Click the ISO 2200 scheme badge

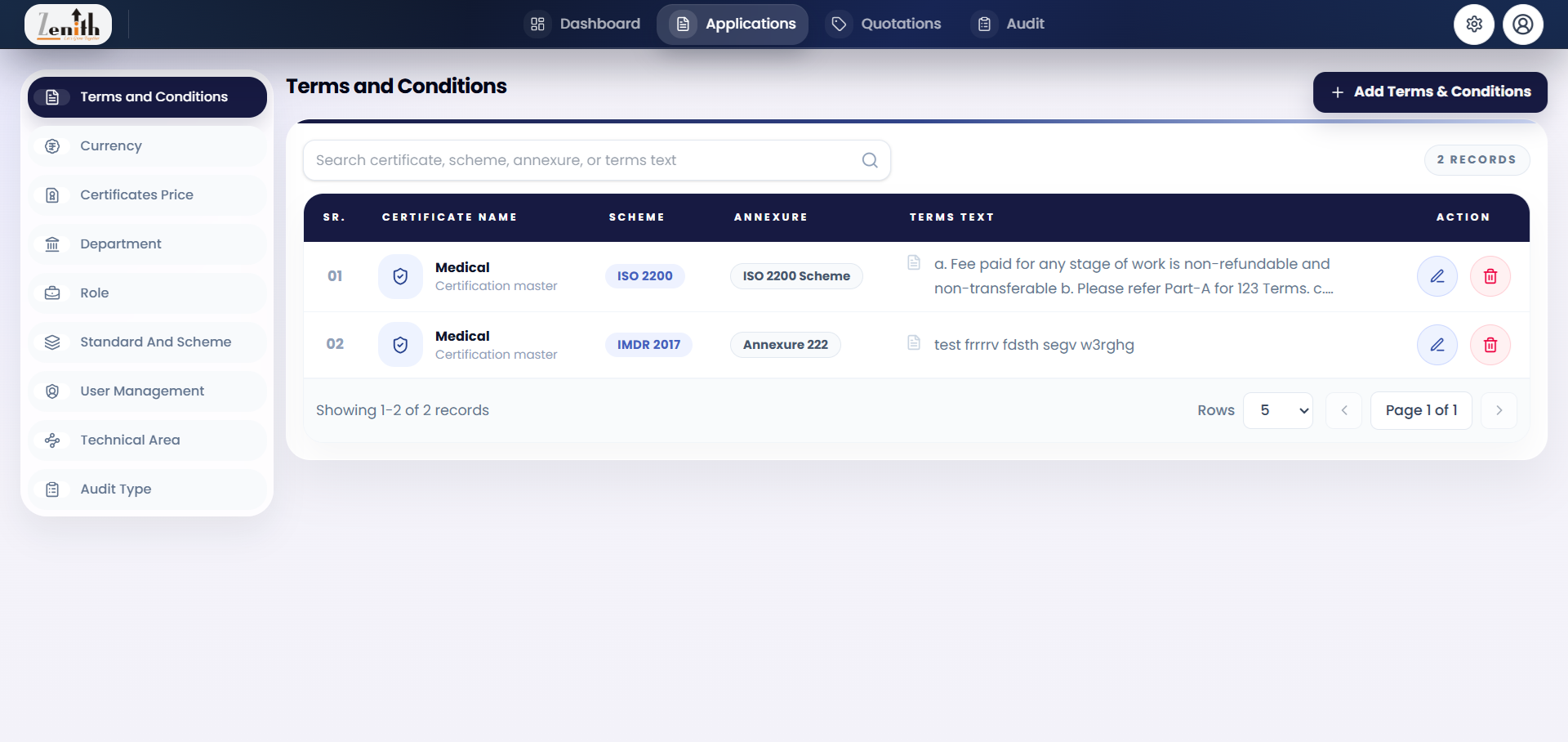[x=645, y=276]
